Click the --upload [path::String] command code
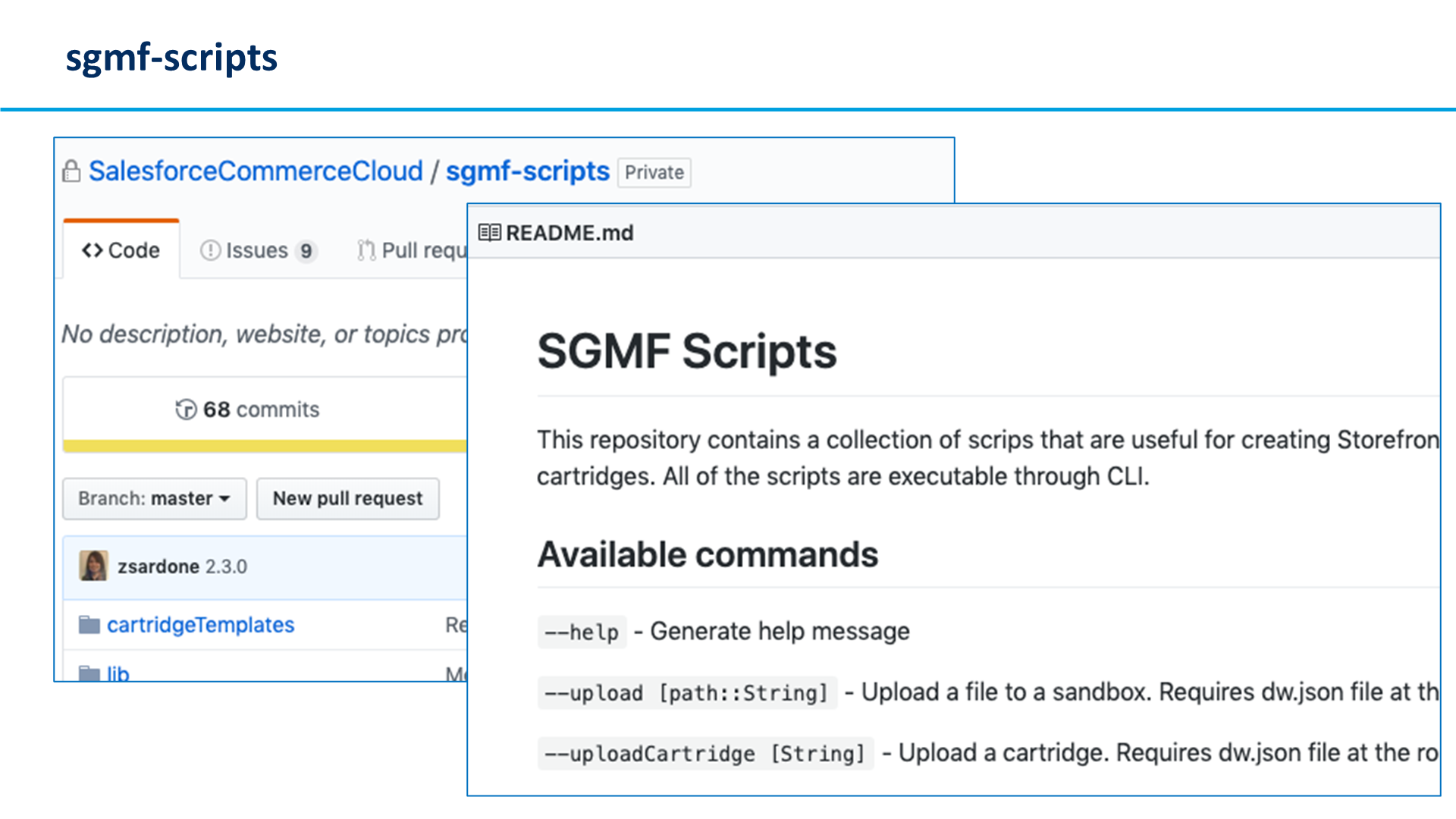 (687, 692)
